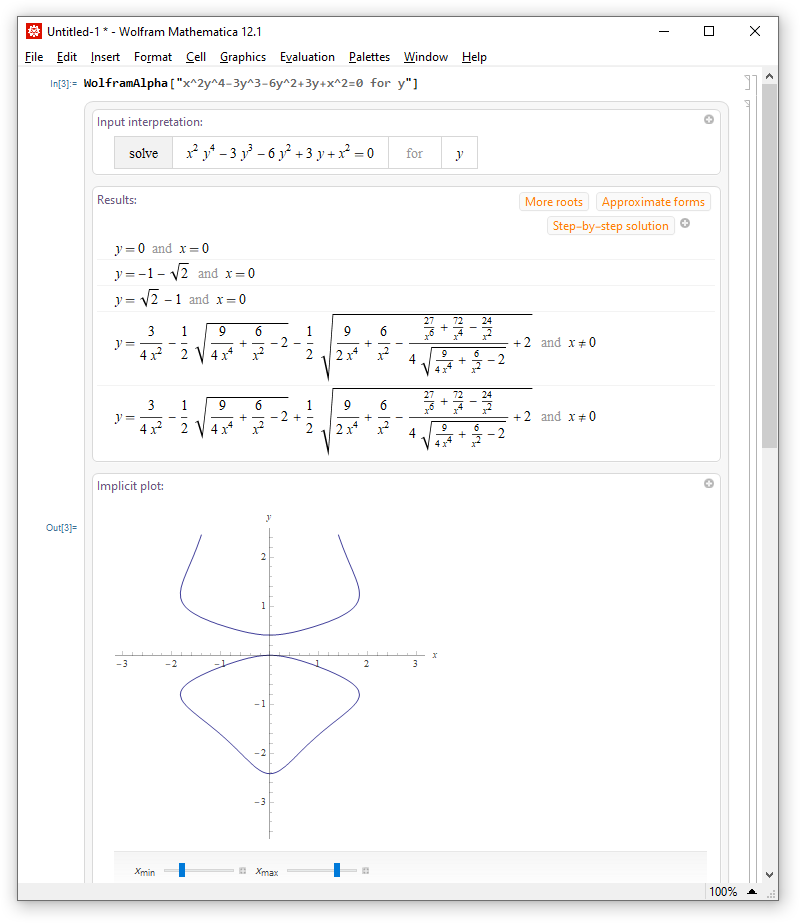
Task: Click the scroll down arrow
Action: pyautogui.click(x=769, y=875)
